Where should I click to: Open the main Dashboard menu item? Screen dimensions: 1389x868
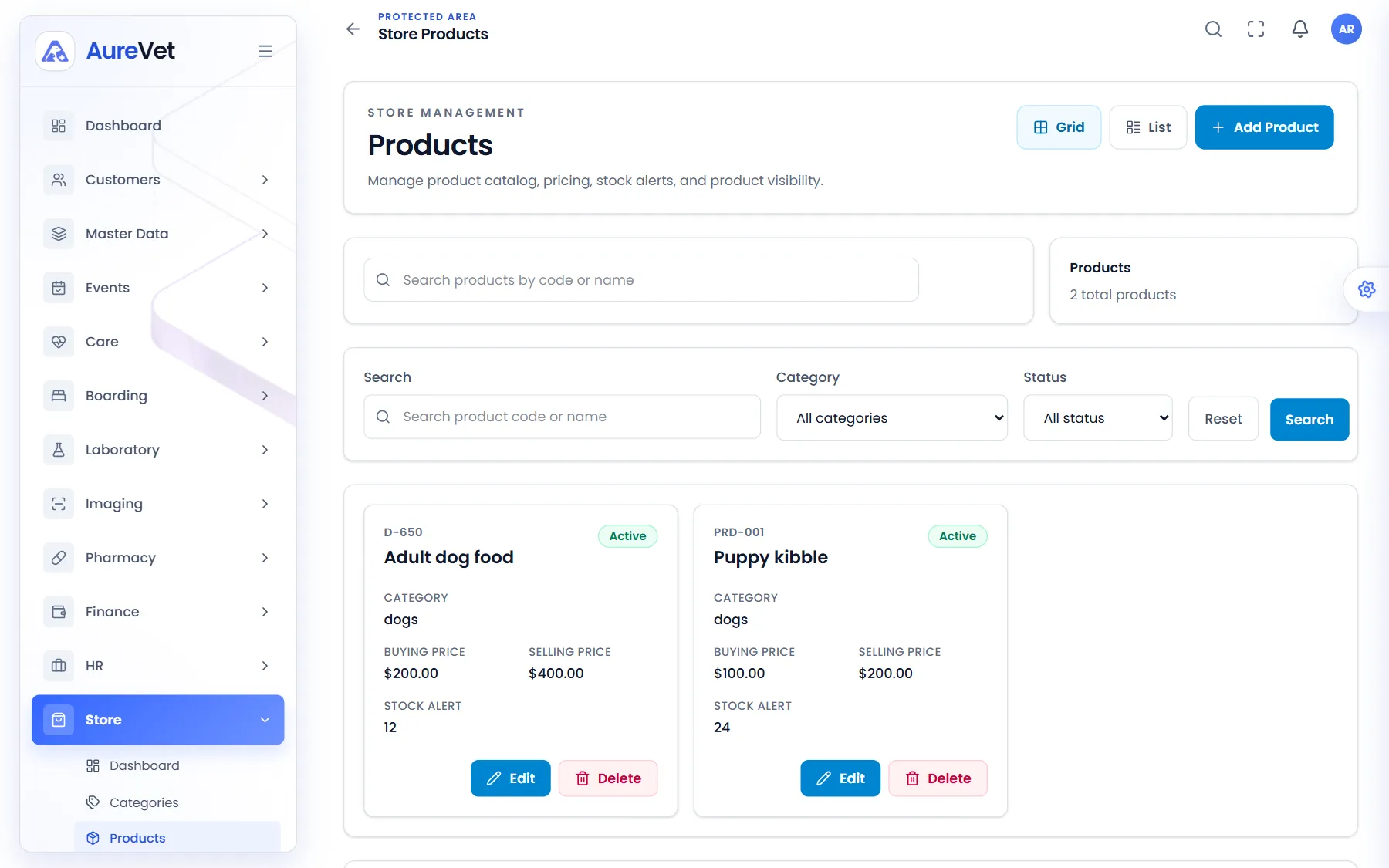[x=158, y=126]
